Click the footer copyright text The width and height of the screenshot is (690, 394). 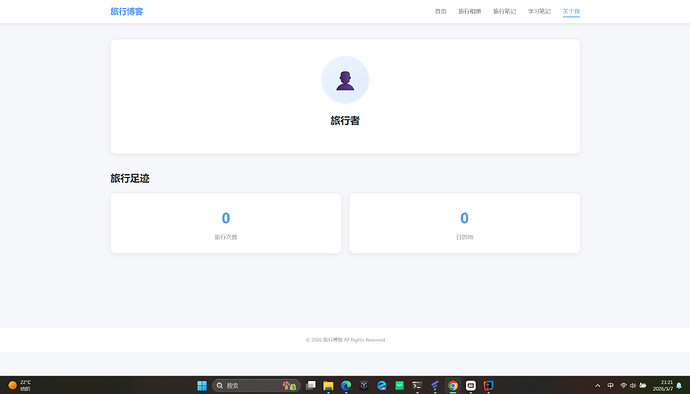pyautogui.click(x=345, y=340)
